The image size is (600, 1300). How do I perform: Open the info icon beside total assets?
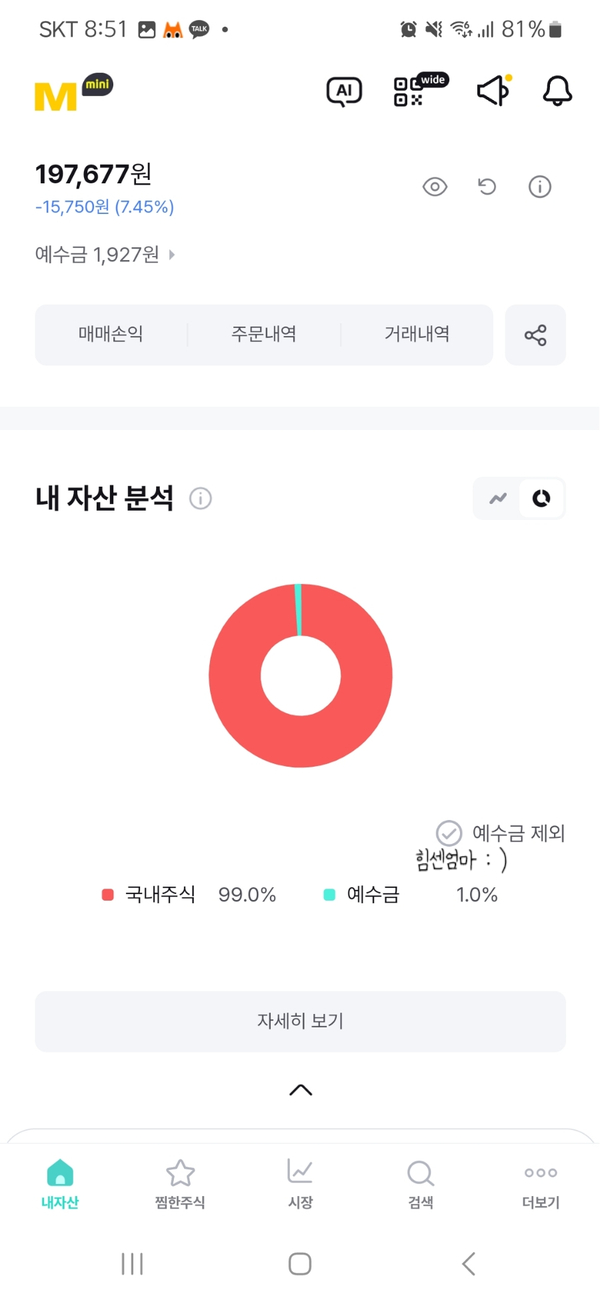tap(540, 186)
